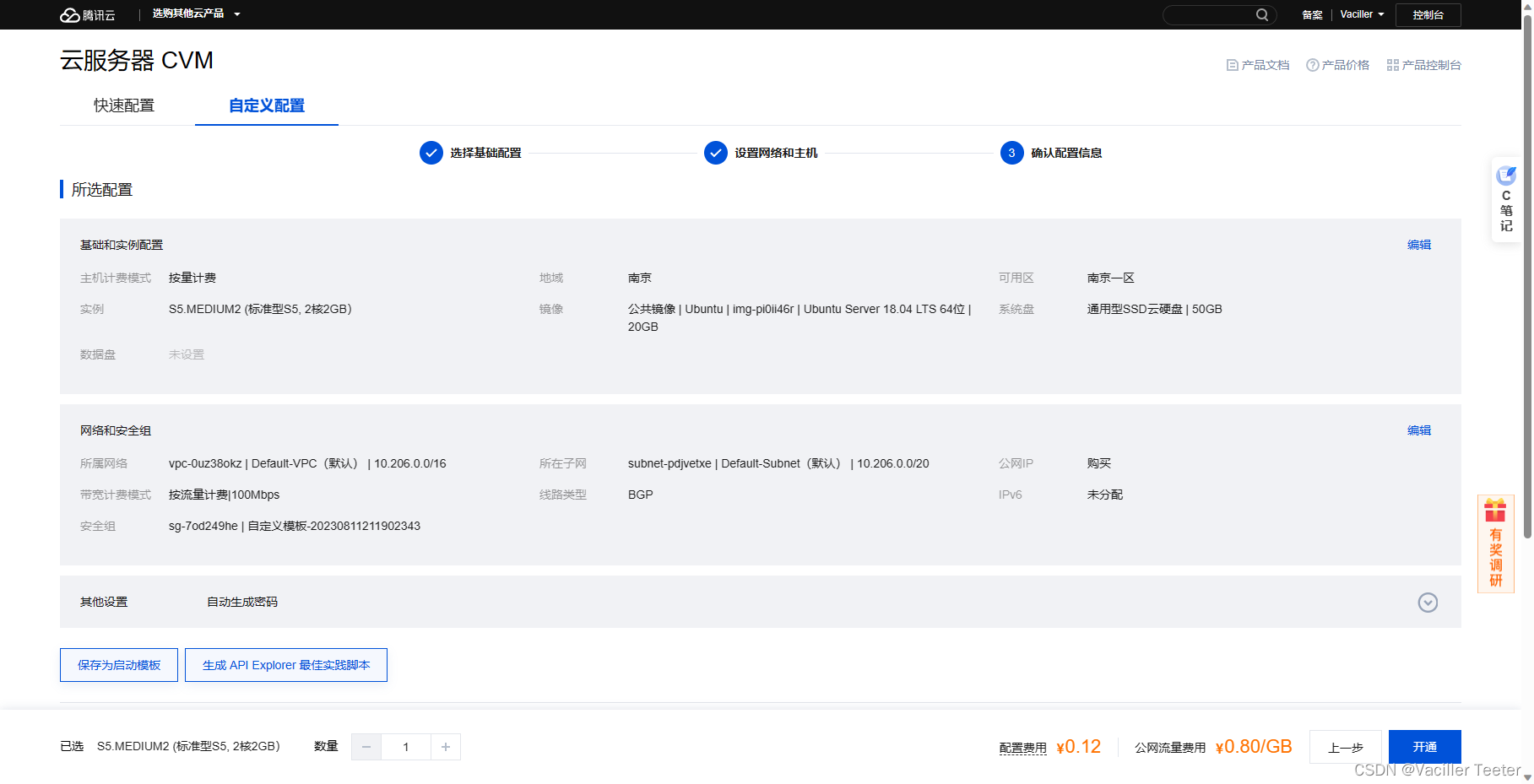
Task: Click 按量计费 billing mode value
Action: click(x=192, y=278)
